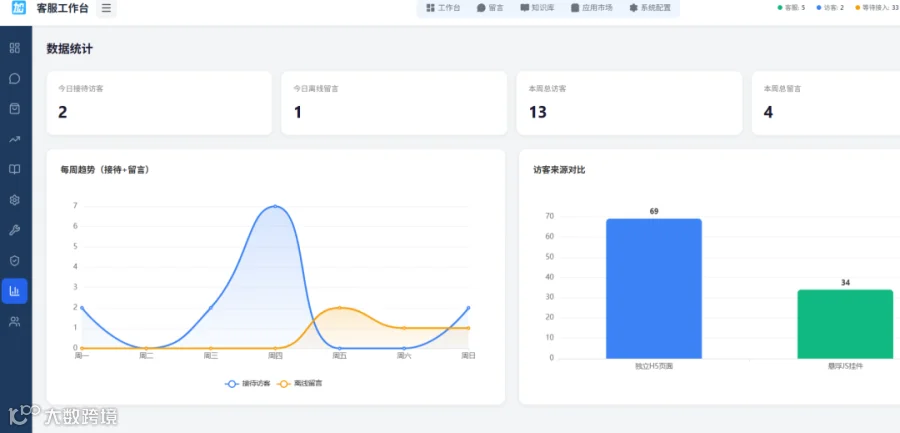
Task: Click the 客服: 5 status indicator
Action: click(x=791, y=8)
